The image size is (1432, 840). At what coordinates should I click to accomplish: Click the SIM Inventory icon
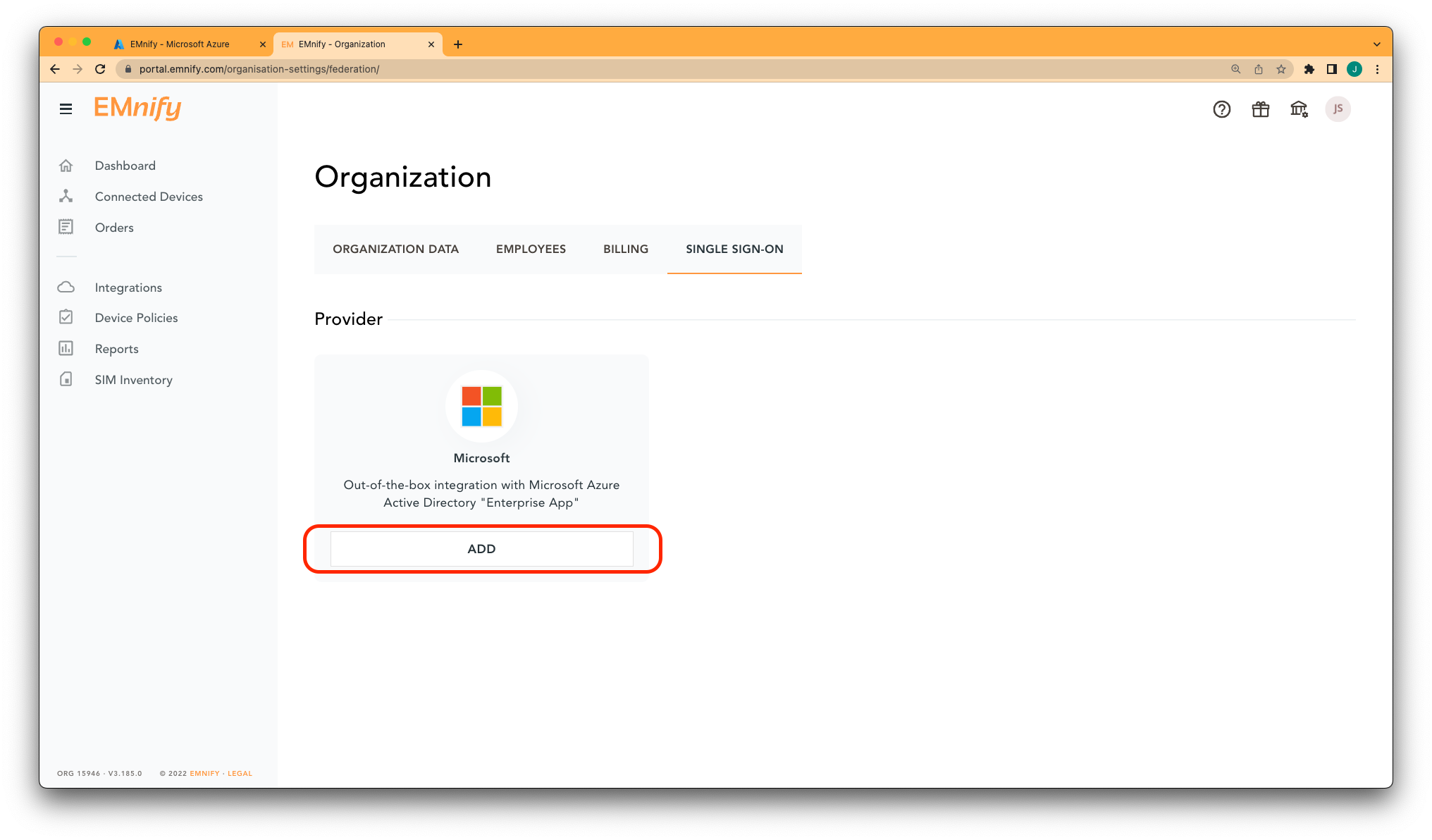click(x=66, y=380)
